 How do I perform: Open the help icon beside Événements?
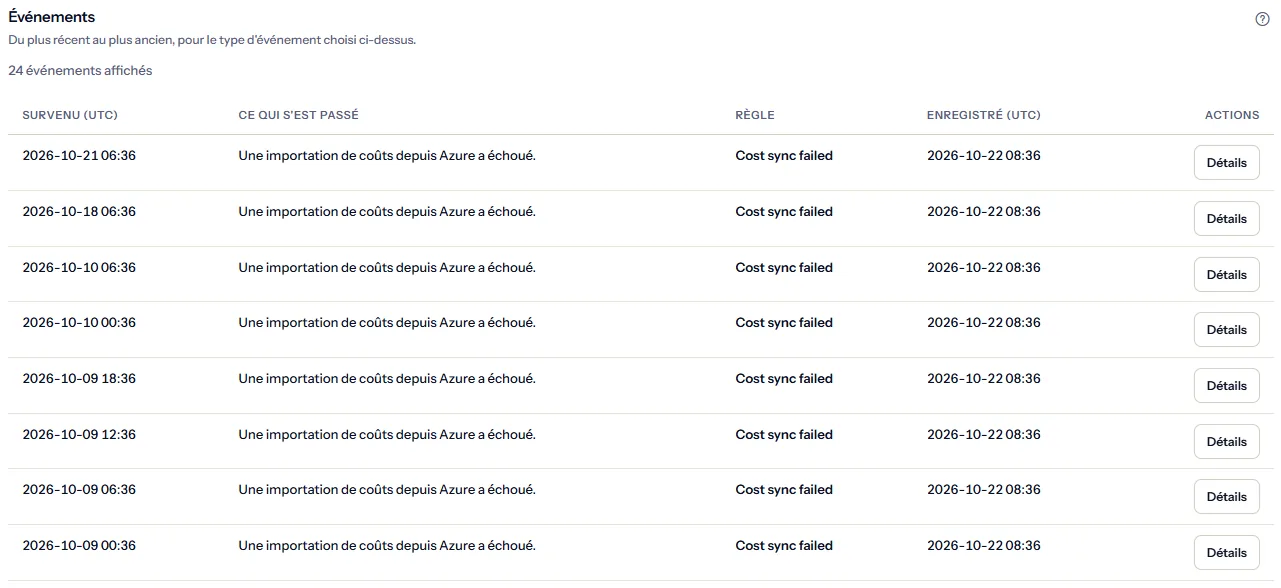tap(1262, 19)
